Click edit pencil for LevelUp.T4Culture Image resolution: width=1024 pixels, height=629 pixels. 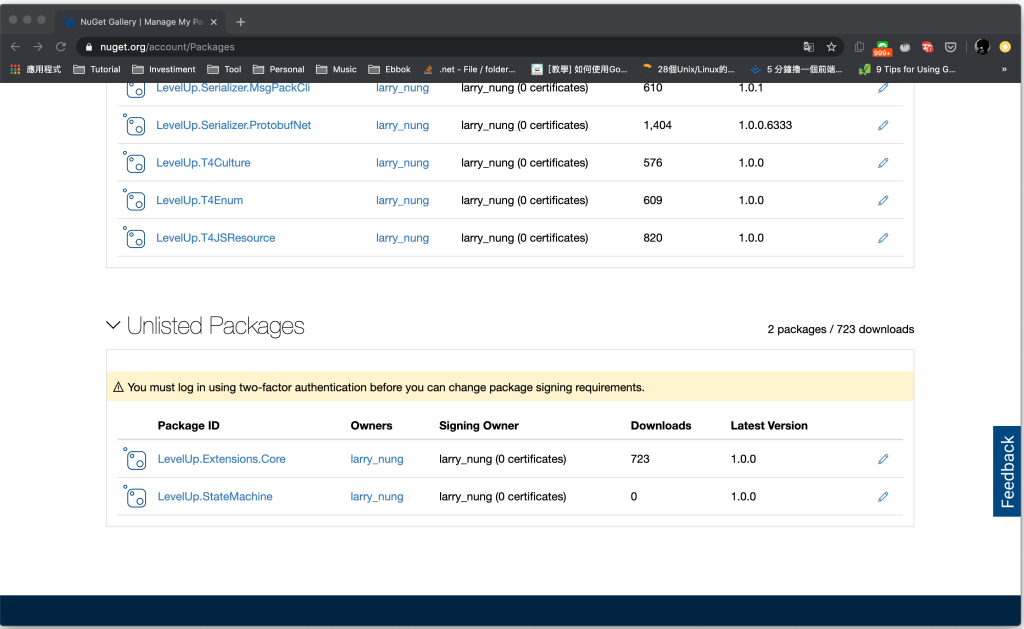[883, 163]
